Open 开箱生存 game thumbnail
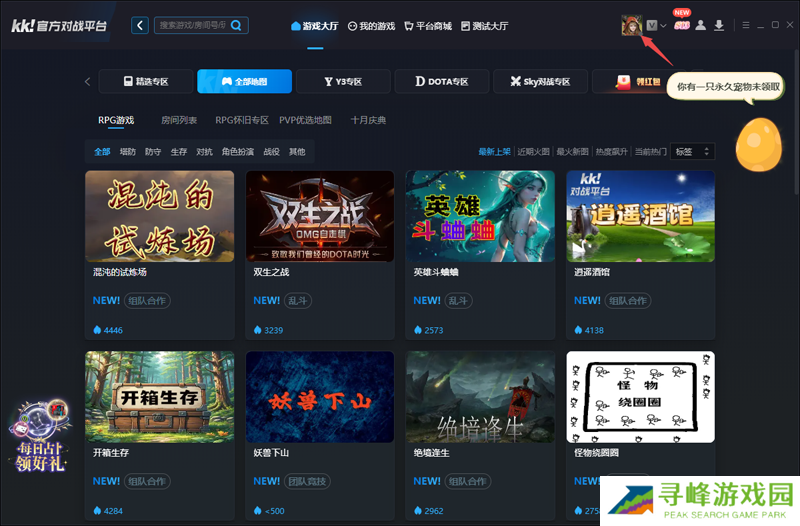 [160, 397]
